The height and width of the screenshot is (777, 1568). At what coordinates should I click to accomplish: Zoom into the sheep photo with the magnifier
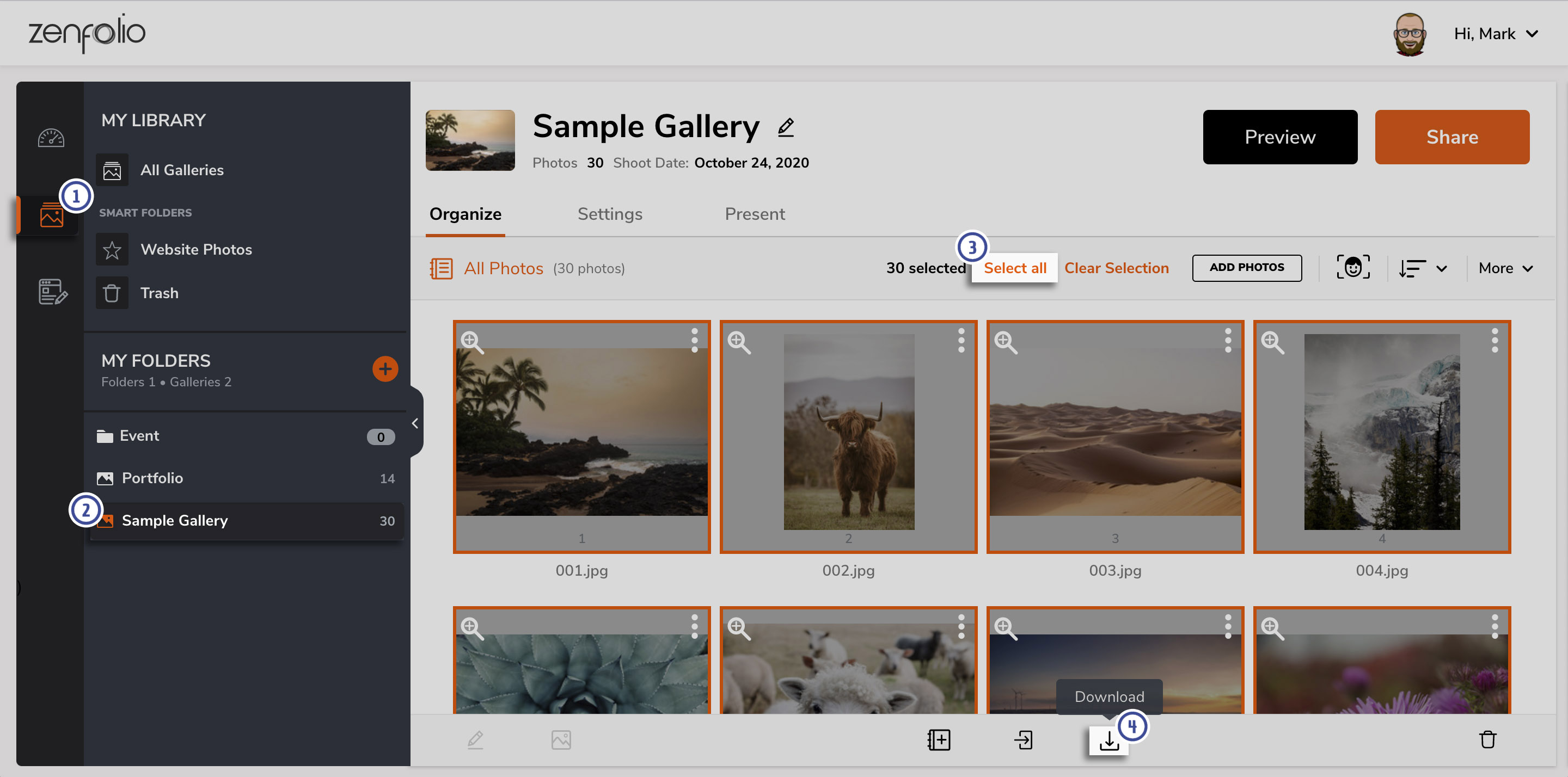coord(739,628)
